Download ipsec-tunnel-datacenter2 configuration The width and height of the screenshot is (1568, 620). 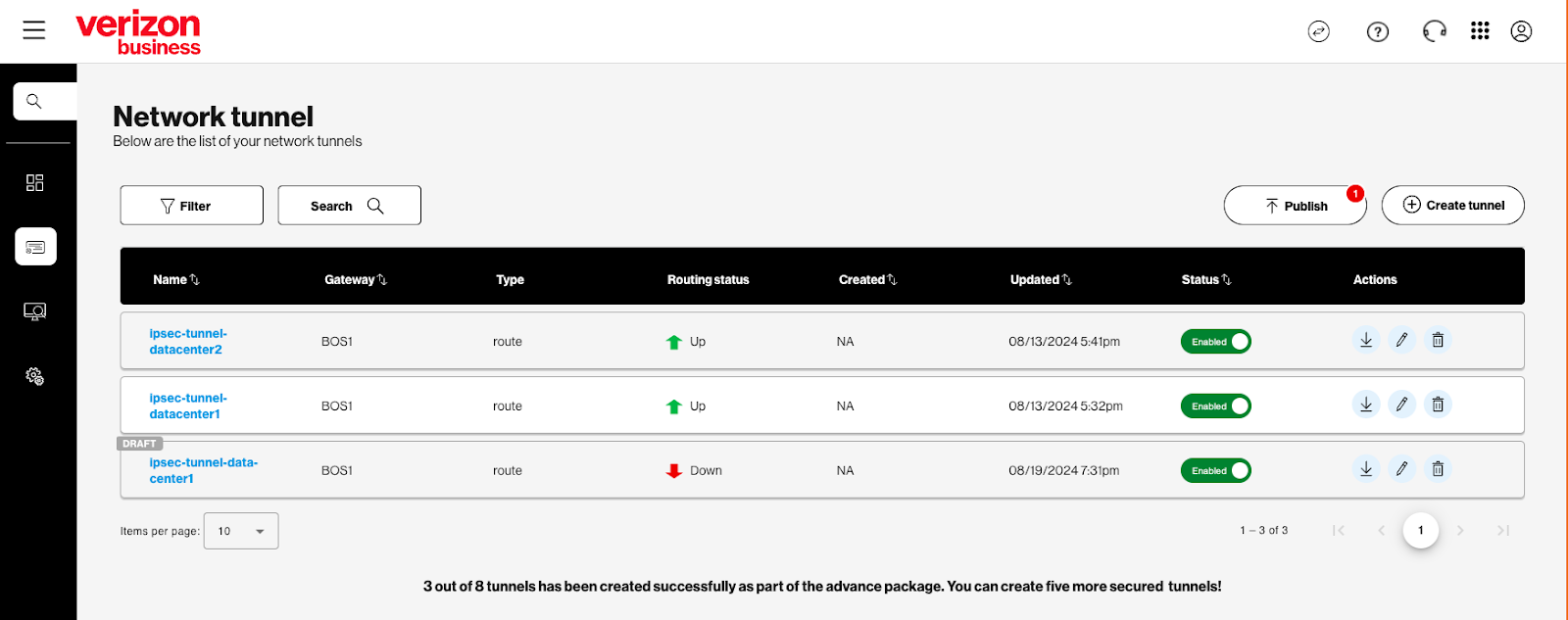click(1366, 340)
